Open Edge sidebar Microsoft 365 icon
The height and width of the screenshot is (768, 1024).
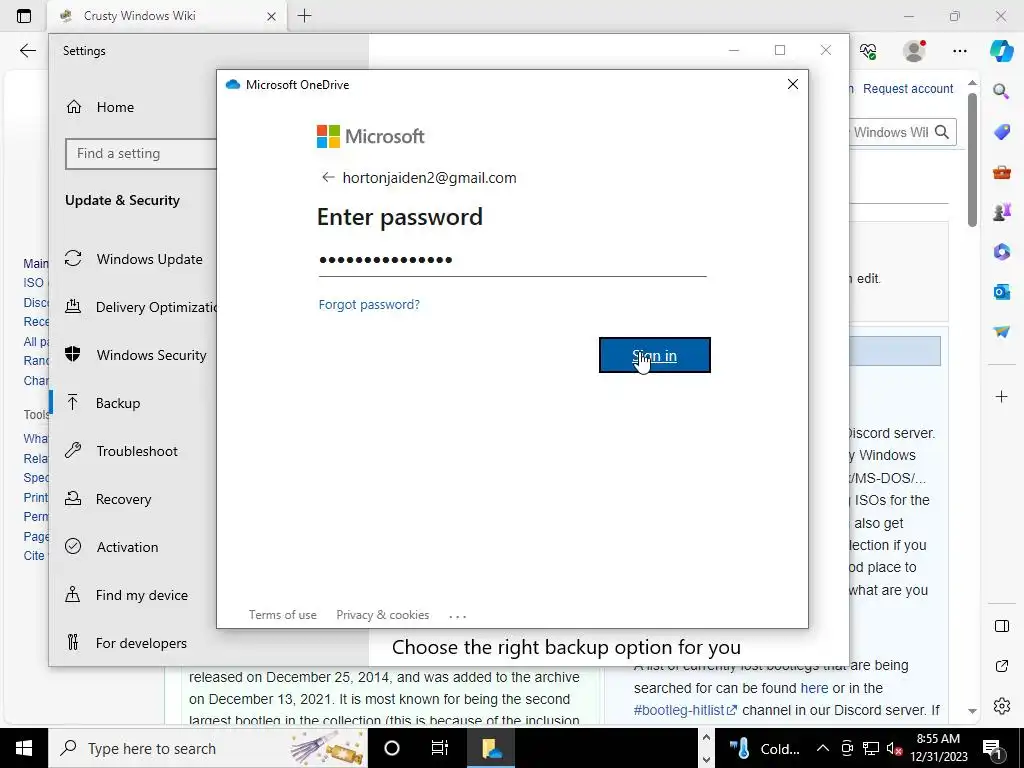[1001, 251]
